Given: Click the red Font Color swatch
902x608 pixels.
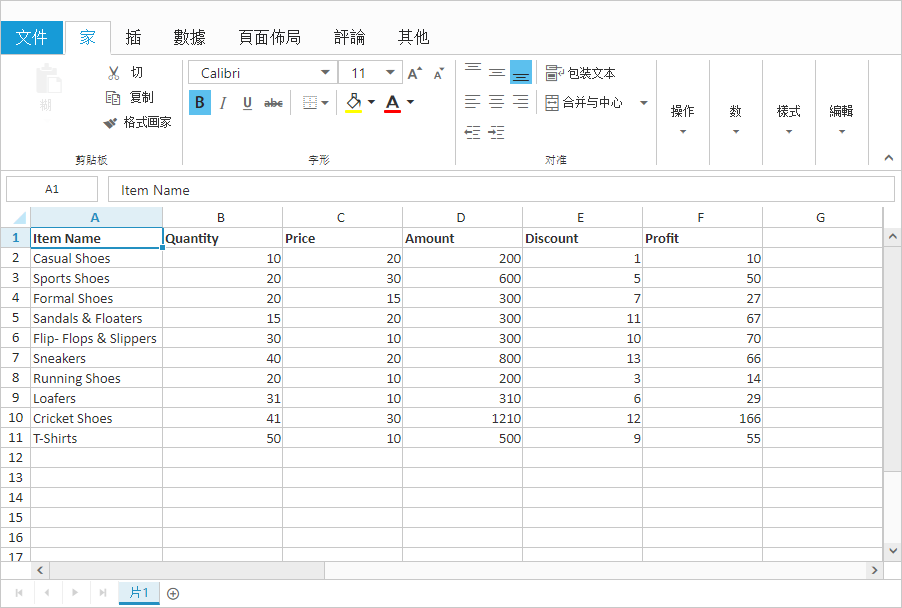Looking at the screenshot, I should tap(393, 108).
